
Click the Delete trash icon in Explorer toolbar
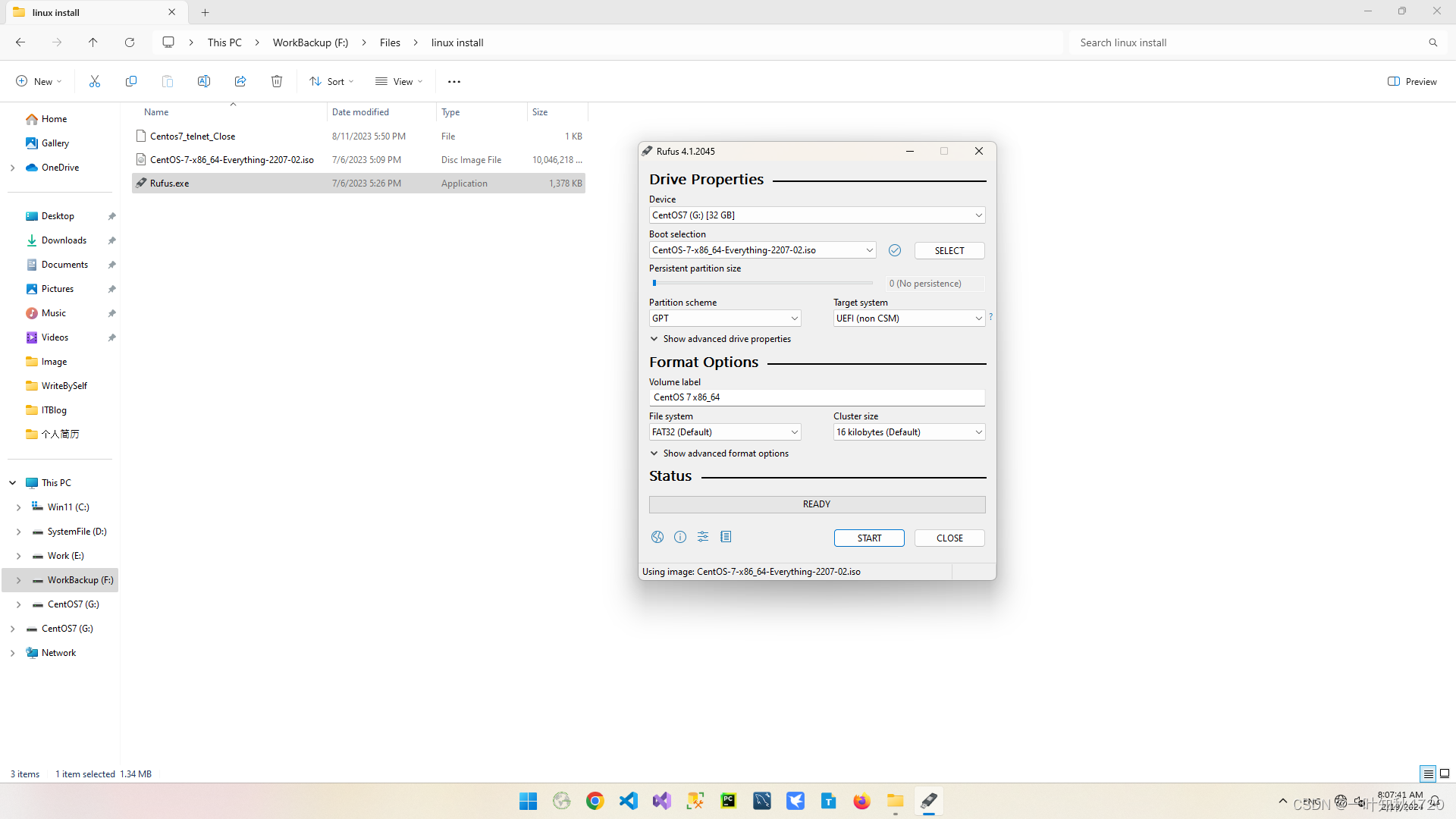277,81
